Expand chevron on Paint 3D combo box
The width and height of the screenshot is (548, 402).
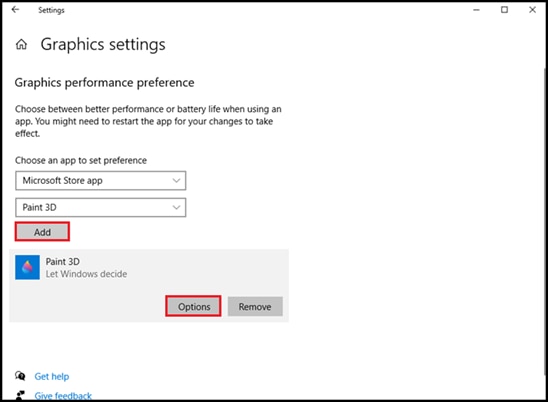pyautogui.click(x=176, y=208)
